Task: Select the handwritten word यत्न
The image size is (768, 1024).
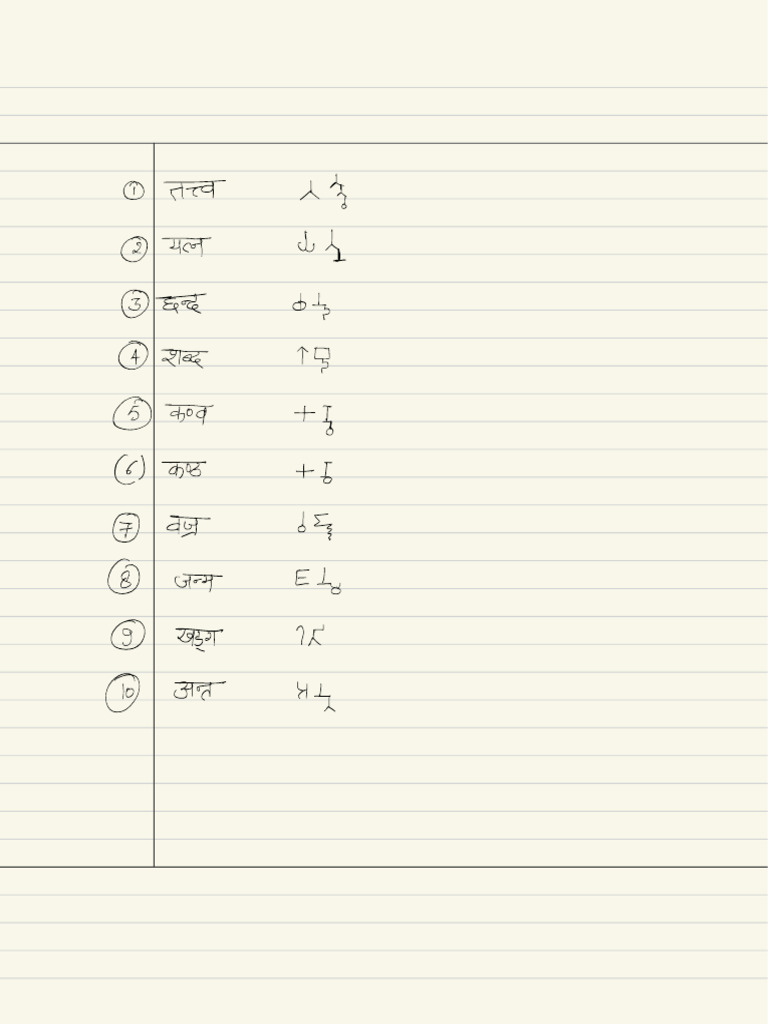Action: click(188, 246)
